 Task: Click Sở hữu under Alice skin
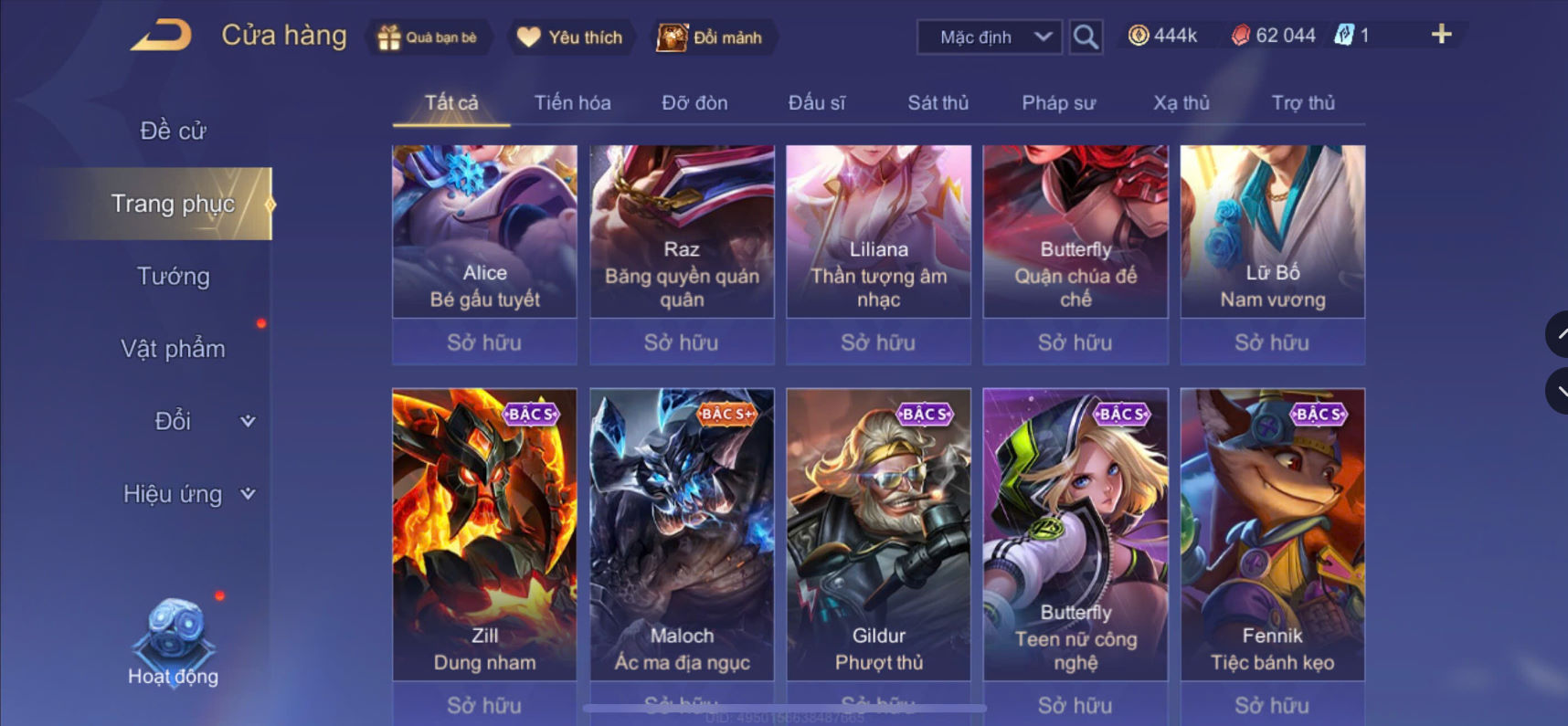pyautogui.click(x=484, y=342)
